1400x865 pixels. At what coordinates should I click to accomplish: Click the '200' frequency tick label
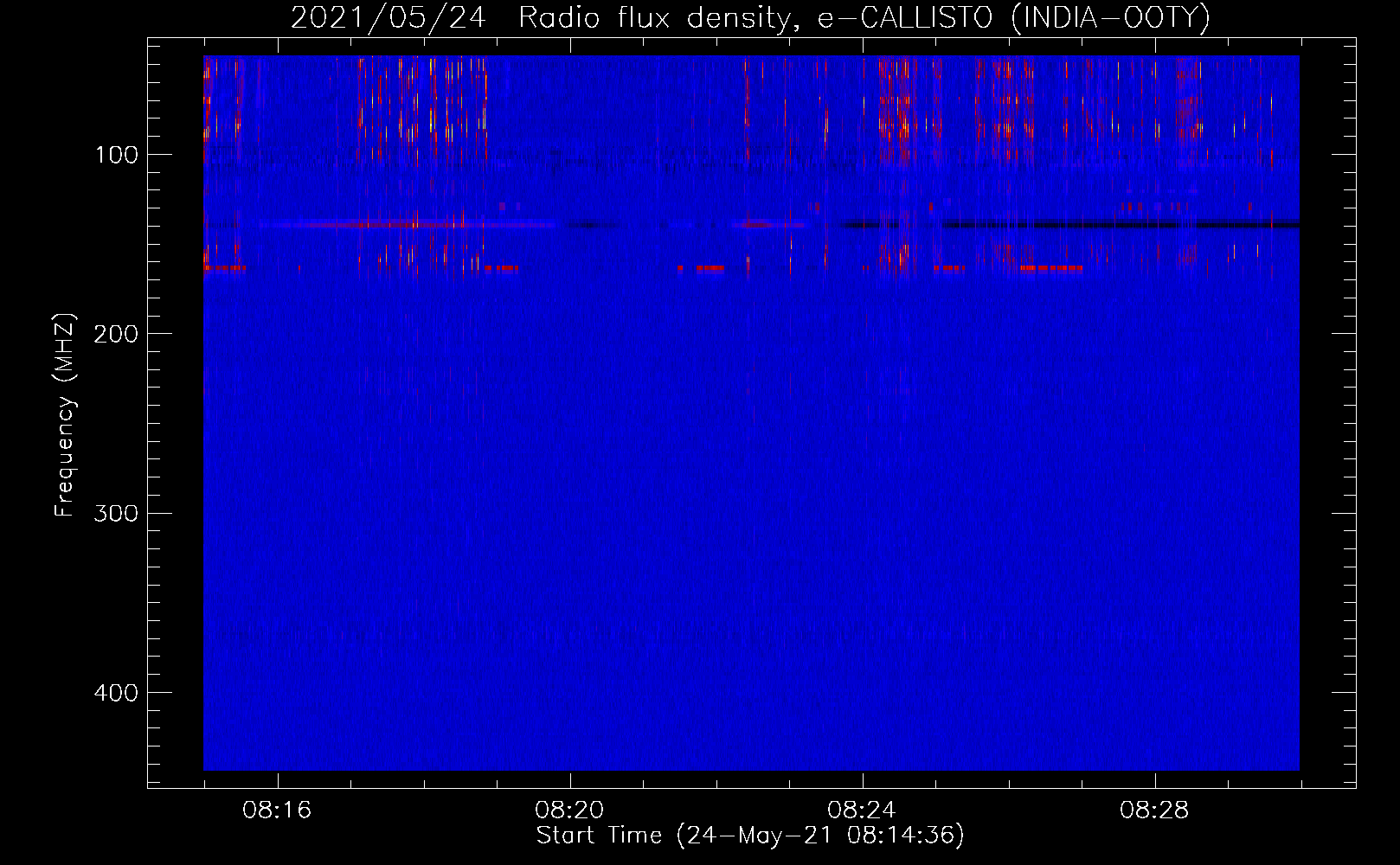[117, 334]
